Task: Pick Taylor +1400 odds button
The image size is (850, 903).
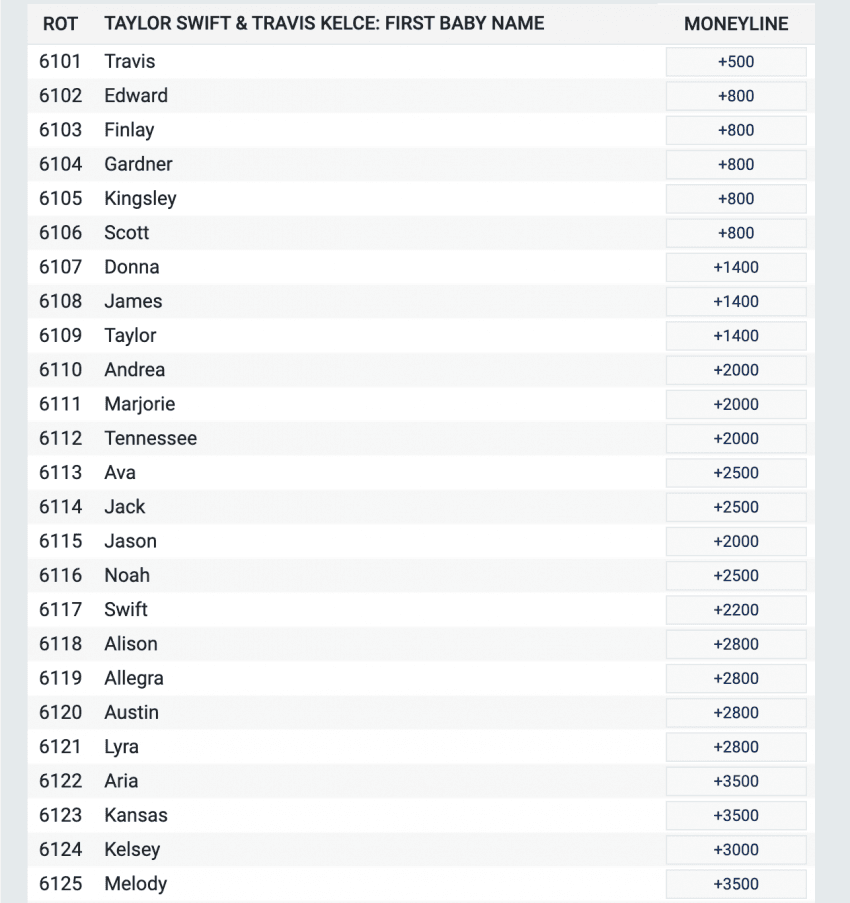Action: pos(736,336)
